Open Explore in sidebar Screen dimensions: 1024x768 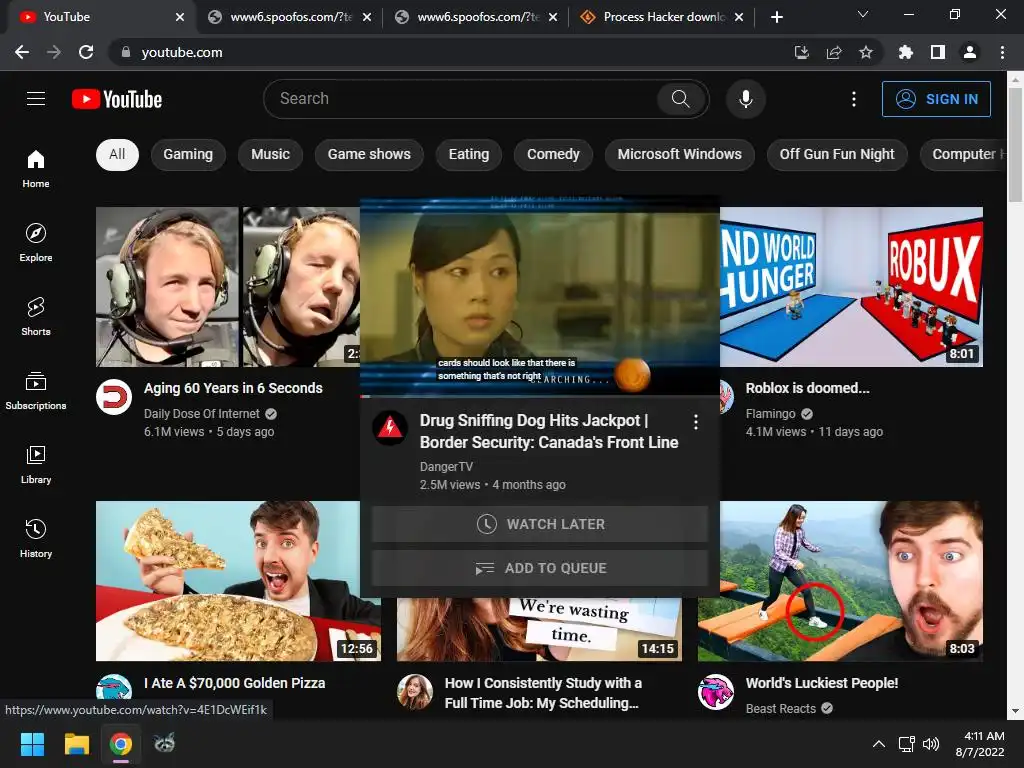[36, 242]
